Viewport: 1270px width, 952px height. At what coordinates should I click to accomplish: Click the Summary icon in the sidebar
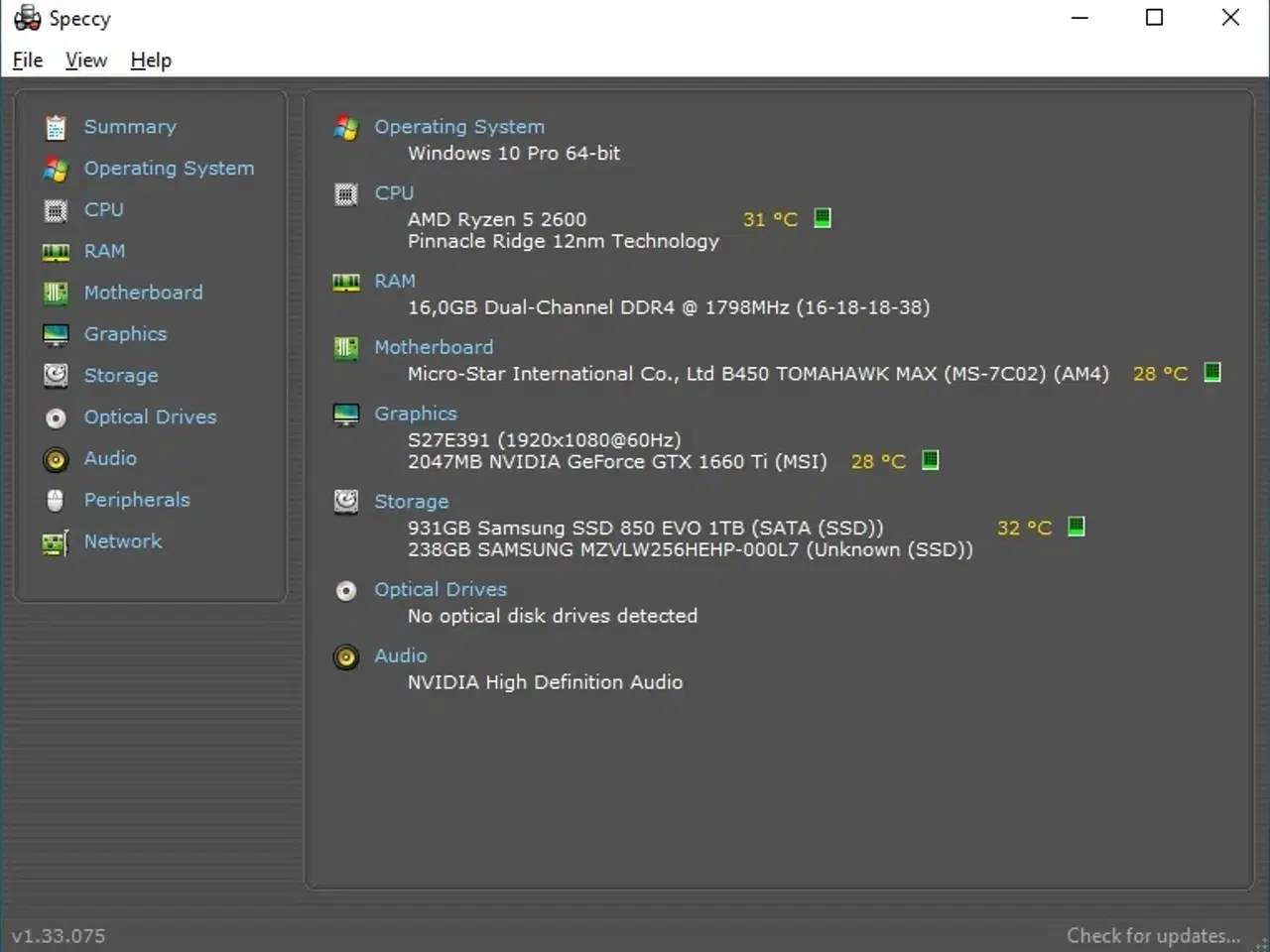coord(56,127)
